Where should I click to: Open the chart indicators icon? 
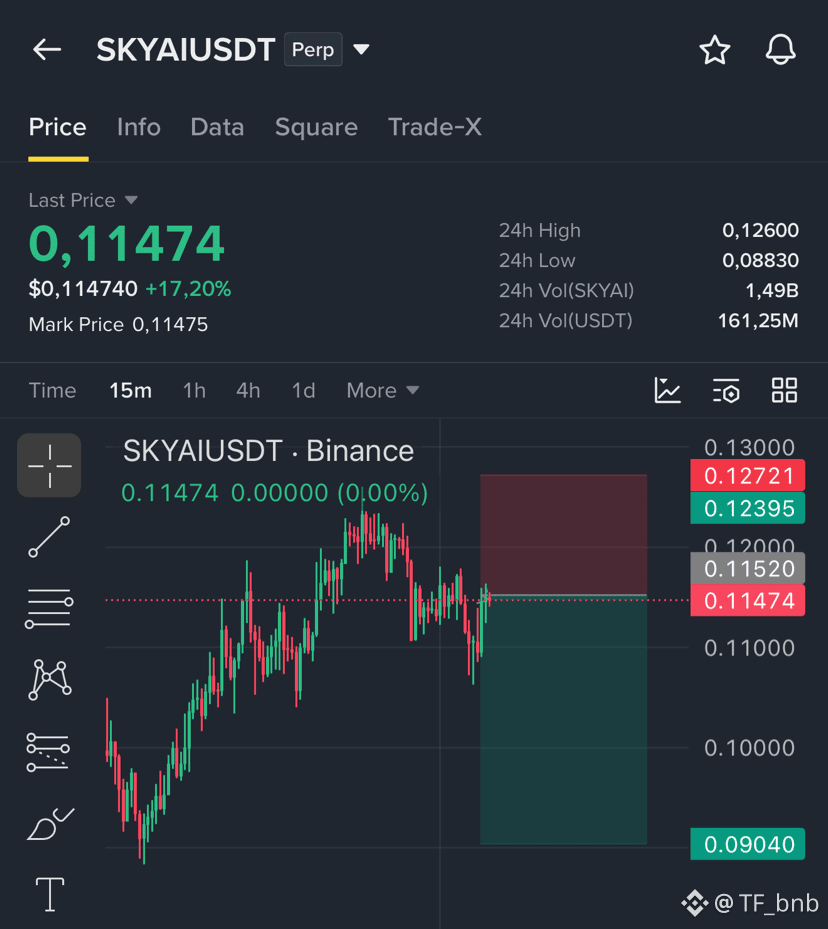tap(667, 390)
